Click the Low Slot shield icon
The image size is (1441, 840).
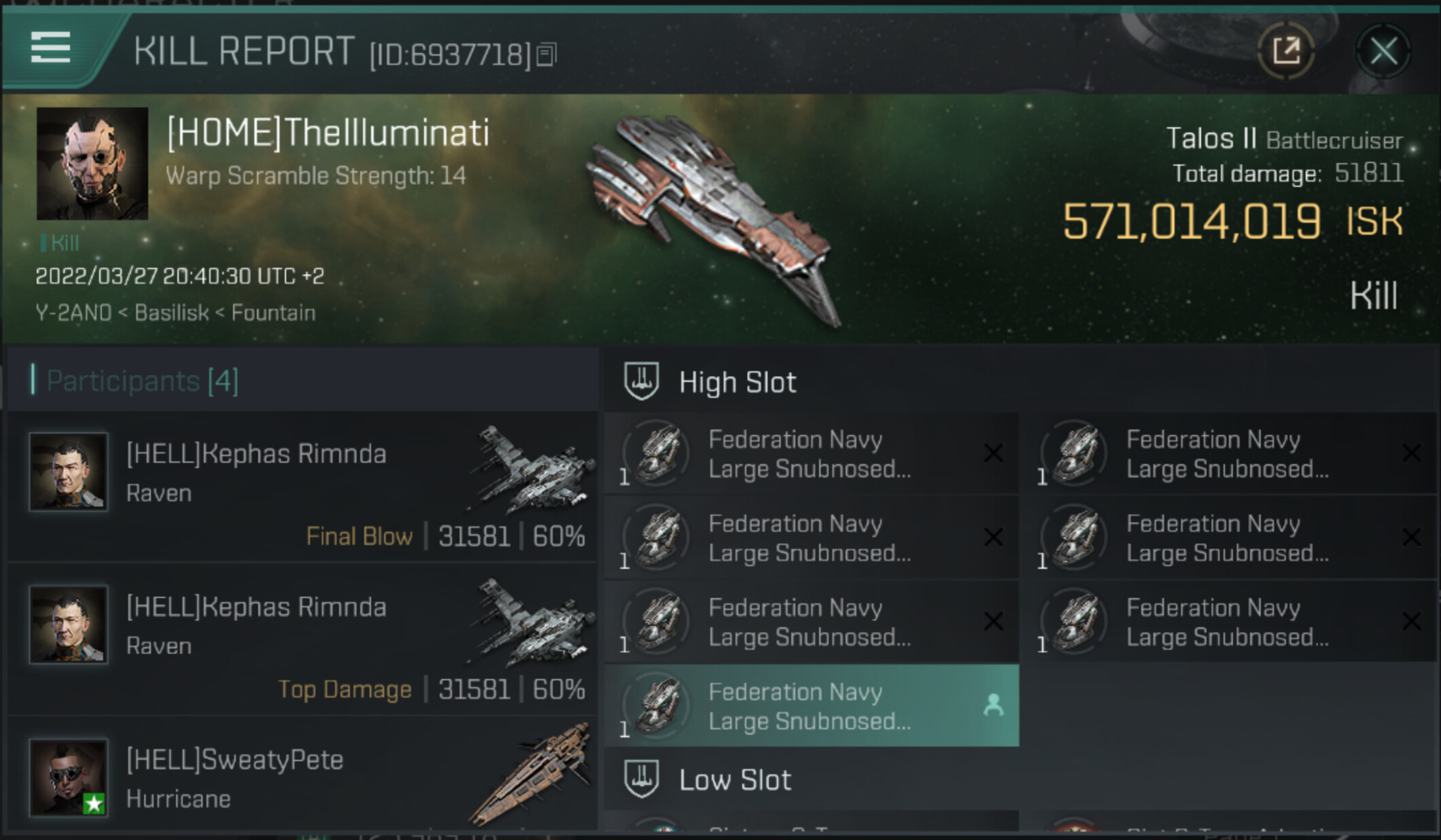point(641,779)
